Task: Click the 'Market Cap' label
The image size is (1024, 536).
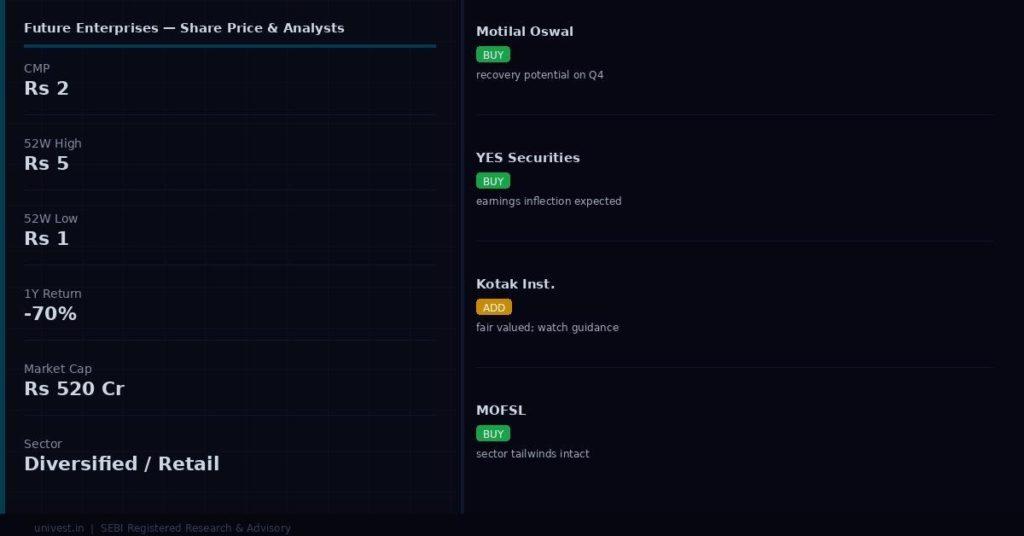Action: pyautogui.click(x=58, y=369)
